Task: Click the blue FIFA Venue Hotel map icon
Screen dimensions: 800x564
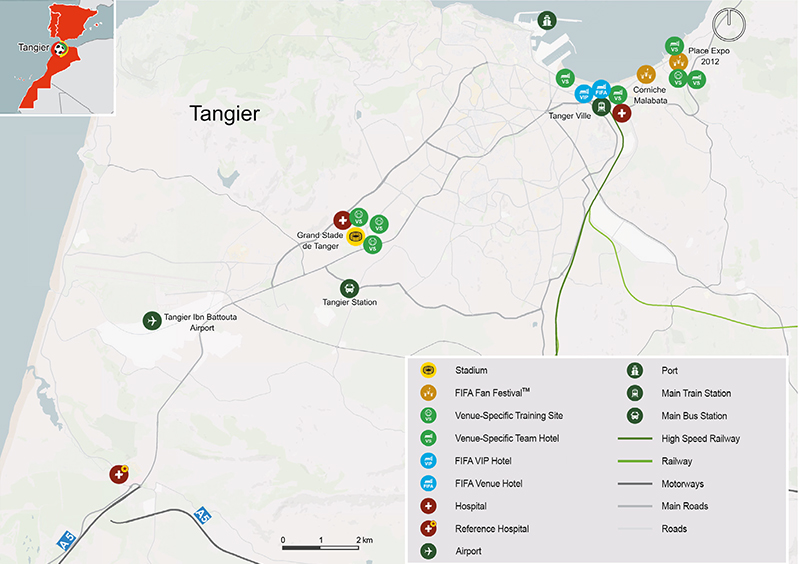Action: pos(601,89)
